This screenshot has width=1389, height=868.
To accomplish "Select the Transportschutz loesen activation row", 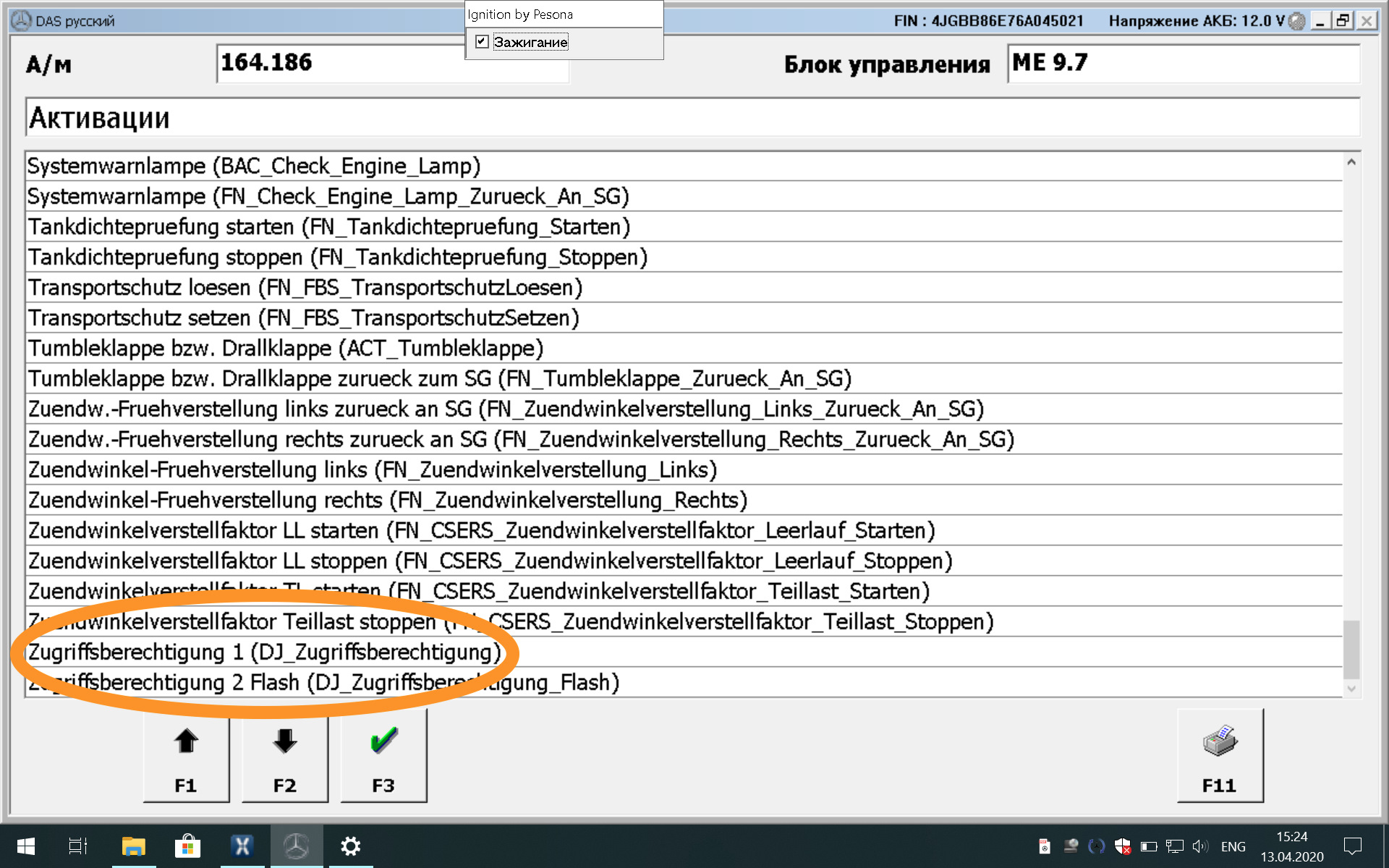I will pyautogui.click(x=305, y=288).
